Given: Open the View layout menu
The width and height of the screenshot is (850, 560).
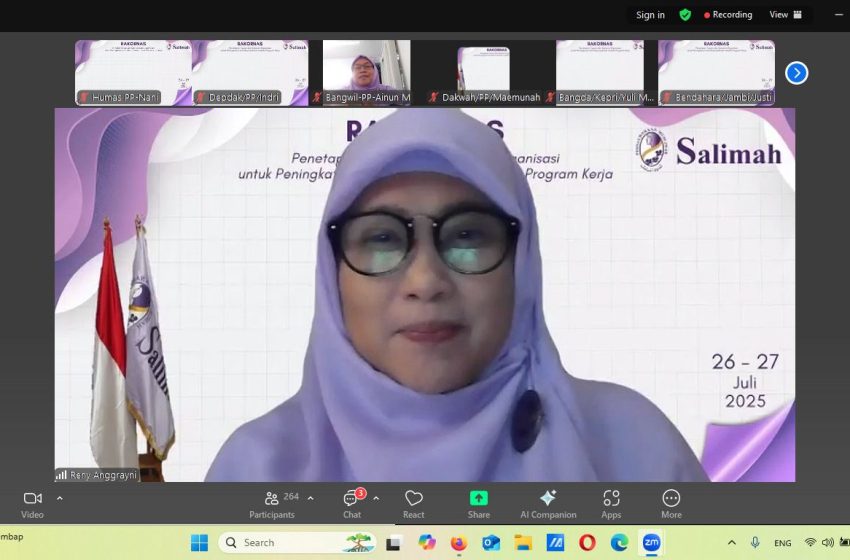Looking at the screenshot, I should (x=785, y=15).
